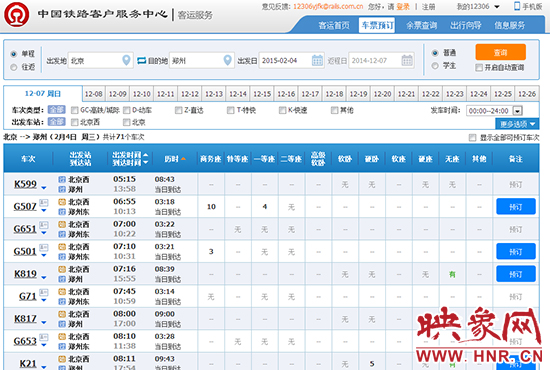Open the 余票查询 nav tab

pos(422,25)
